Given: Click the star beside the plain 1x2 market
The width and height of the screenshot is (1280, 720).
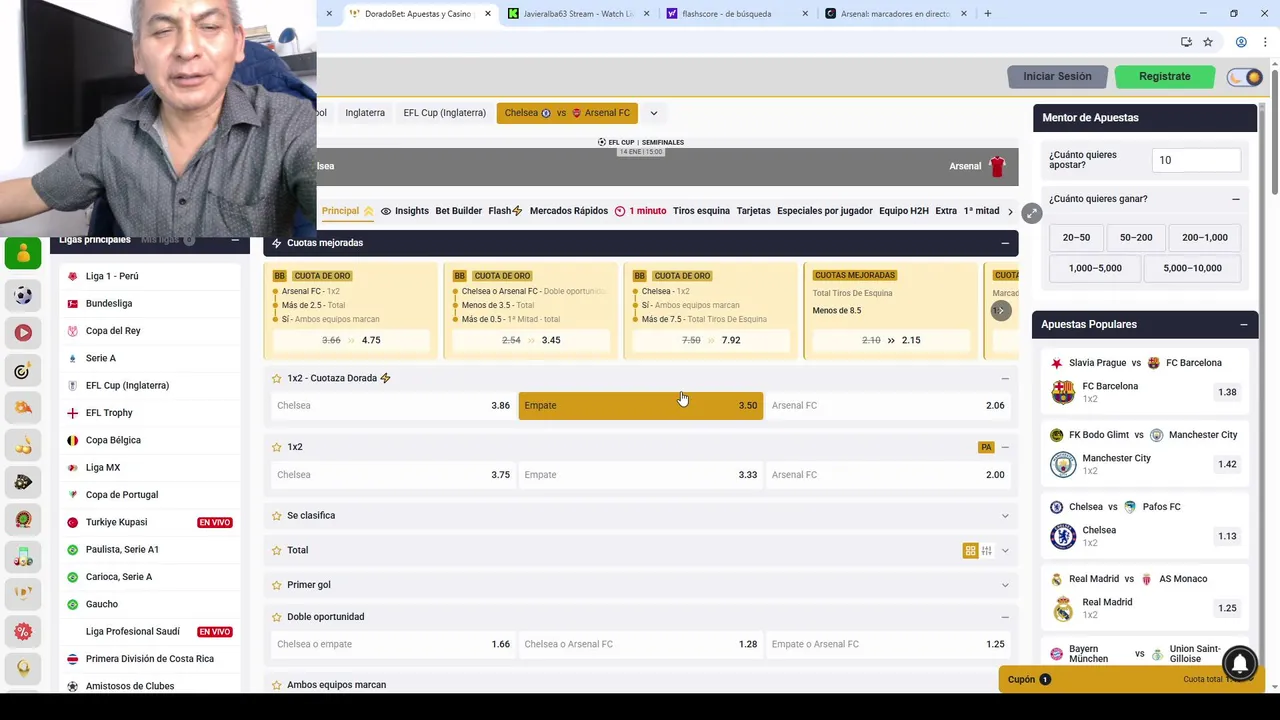Looking at the screenshot, I should [x=277, y=447].
